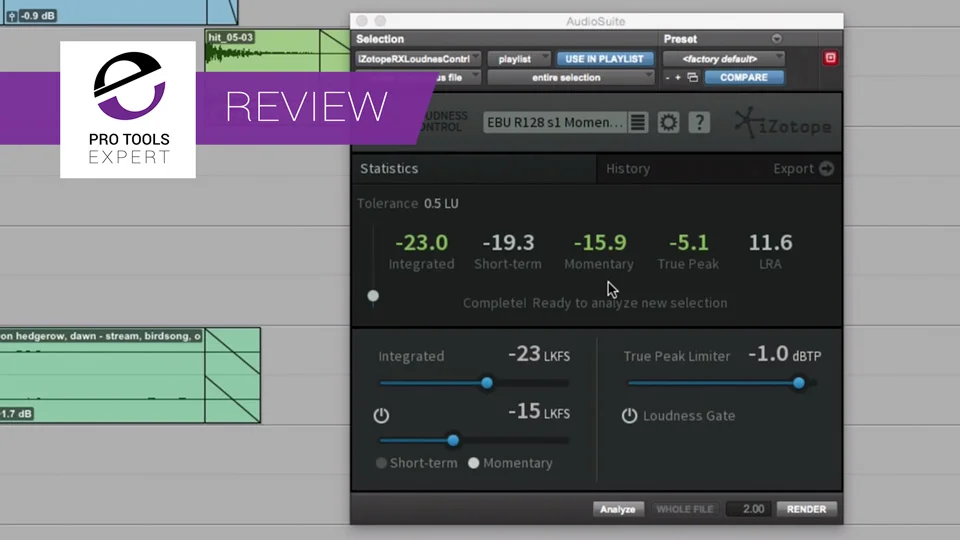Click the -15.9 Momentary statistic
The width and height of the screenshot is (960, 540).
coord(599,243)
